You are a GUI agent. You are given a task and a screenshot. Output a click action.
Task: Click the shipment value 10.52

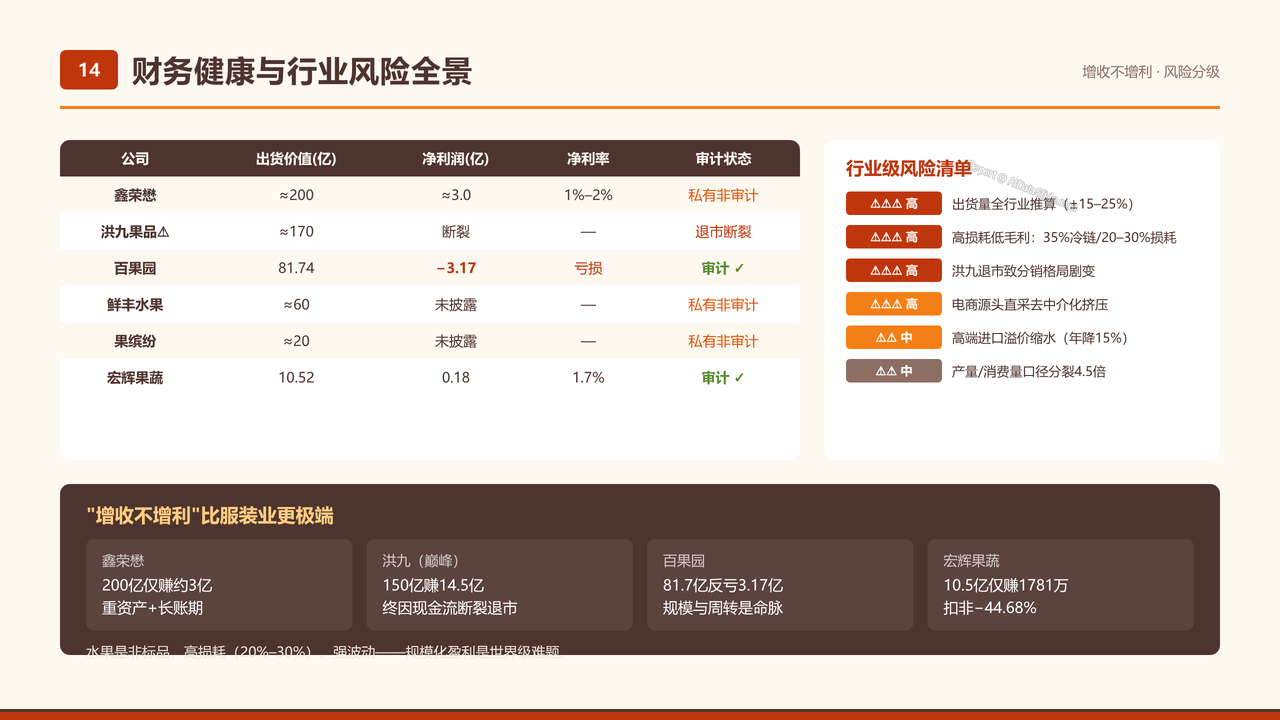pyautogui.click(x=296, y=378)
